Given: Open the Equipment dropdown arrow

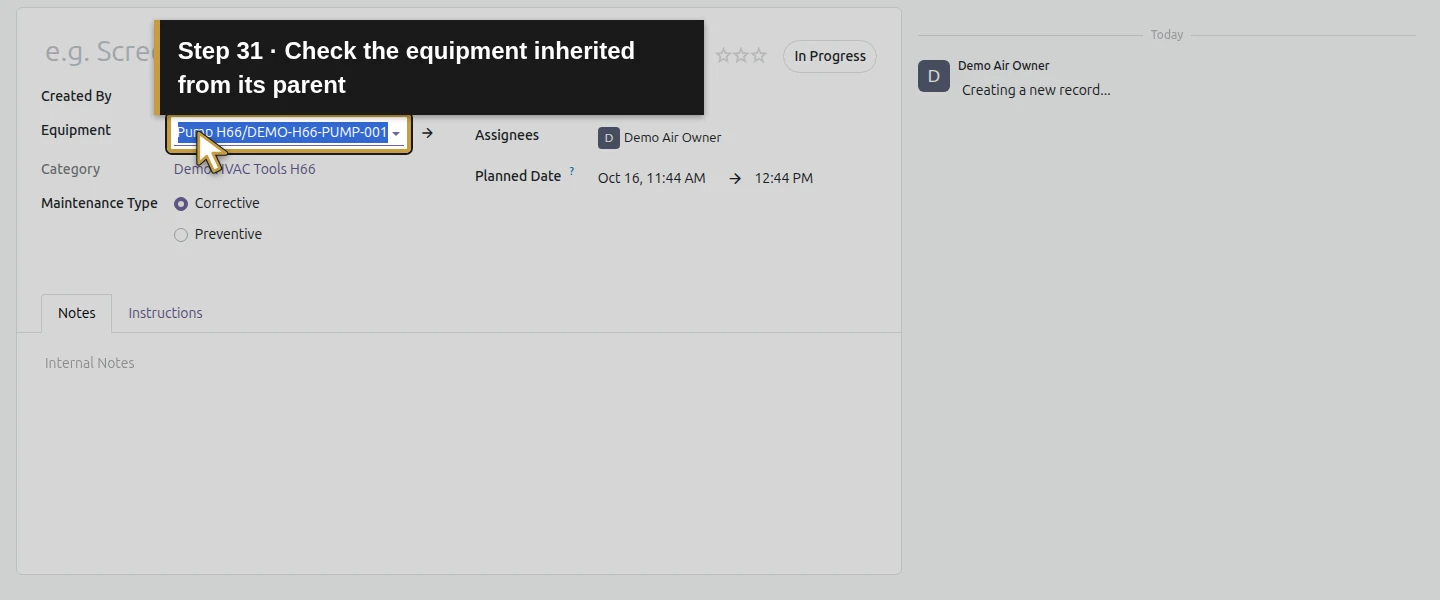Looking at the screenshot, I should 396,133.
